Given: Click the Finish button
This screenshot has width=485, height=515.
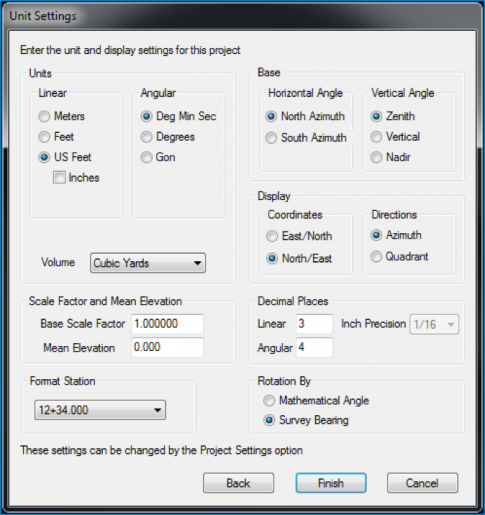Looking at the screenshot, I should [x=331, y=483].
